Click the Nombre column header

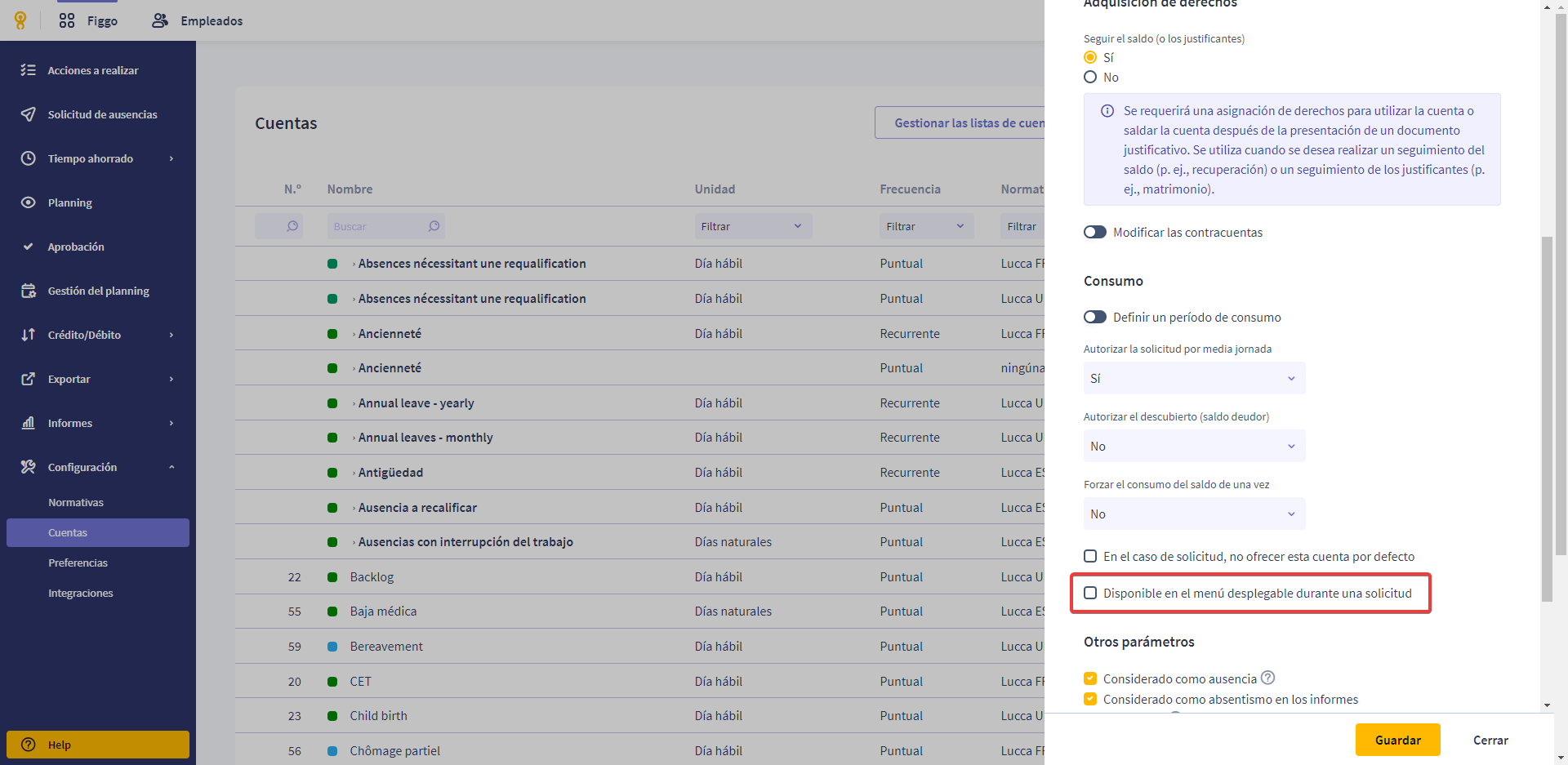click(x=350, y=189)
